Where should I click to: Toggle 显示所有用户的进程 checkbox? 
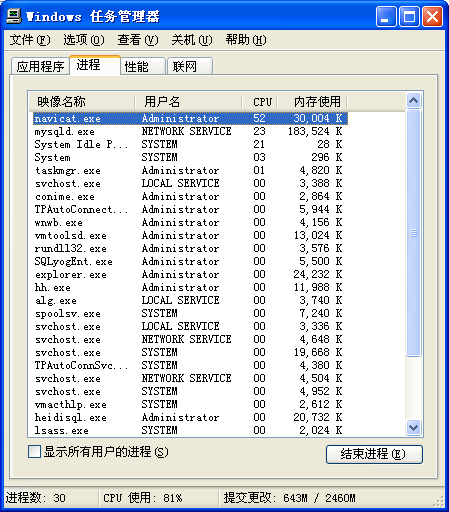tap(34, 452)
